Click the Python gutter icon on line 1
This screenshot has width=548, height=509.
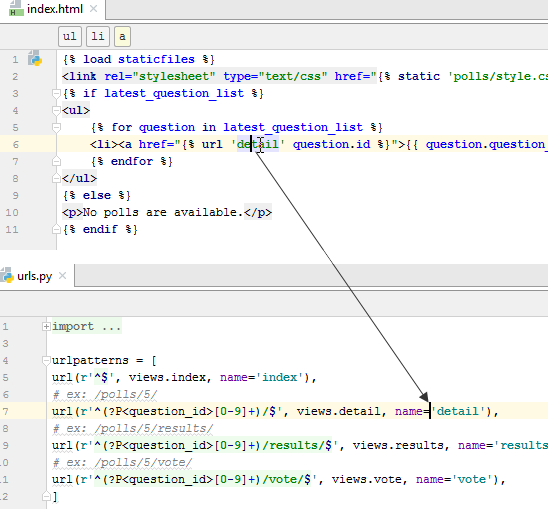click(x=35, y=59)
